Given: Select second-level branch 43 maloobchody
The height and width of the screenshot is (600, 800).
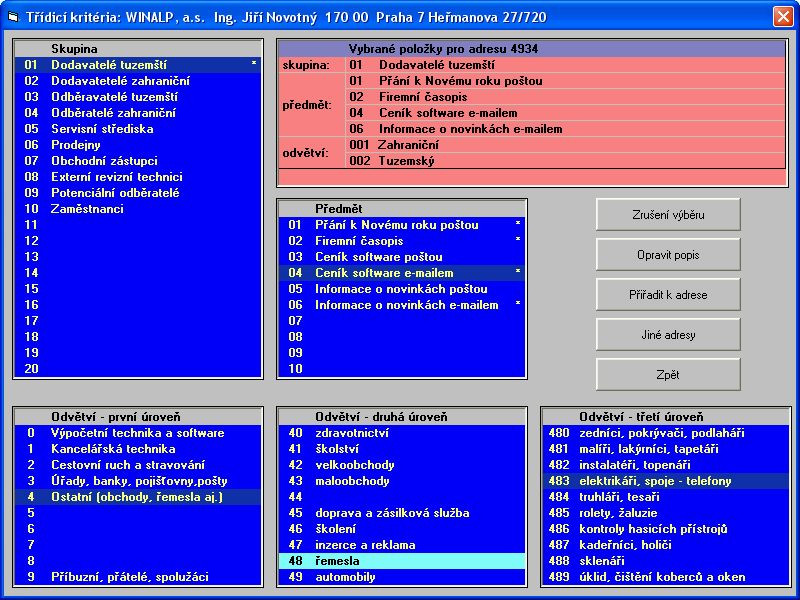Looking at the screenshot, I should pos(402,481).
